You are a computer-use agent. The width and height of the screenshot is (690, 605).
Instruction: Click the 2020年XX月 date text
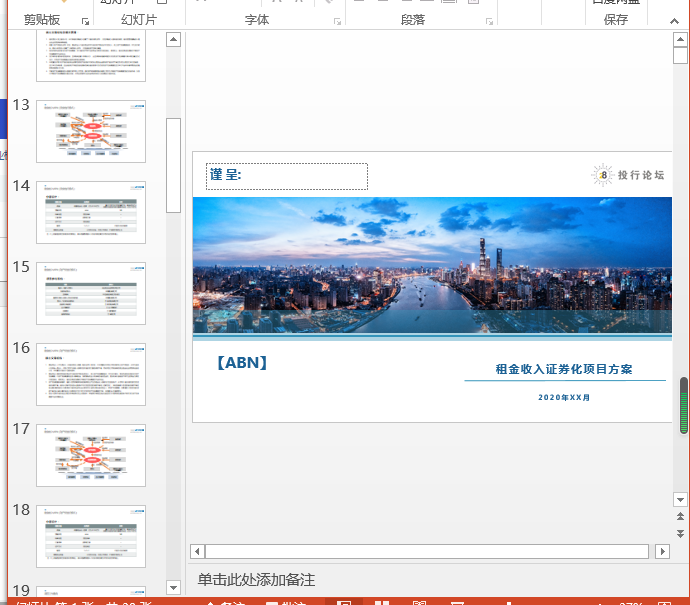tap(564, 397)
